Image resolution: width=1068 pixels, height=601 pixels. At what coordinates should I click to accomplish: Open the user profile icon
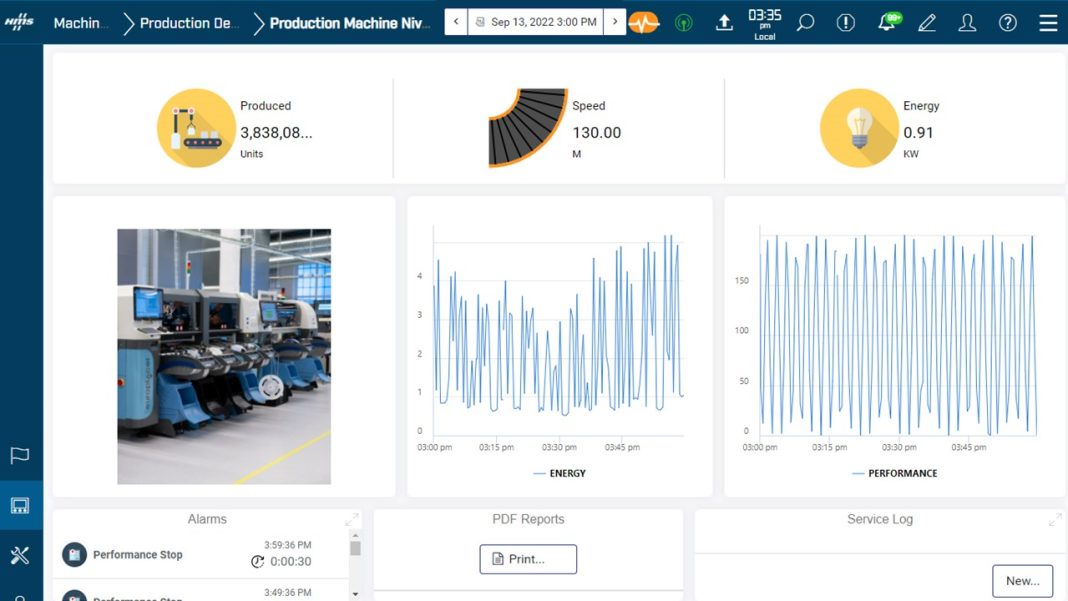point(967,22)
